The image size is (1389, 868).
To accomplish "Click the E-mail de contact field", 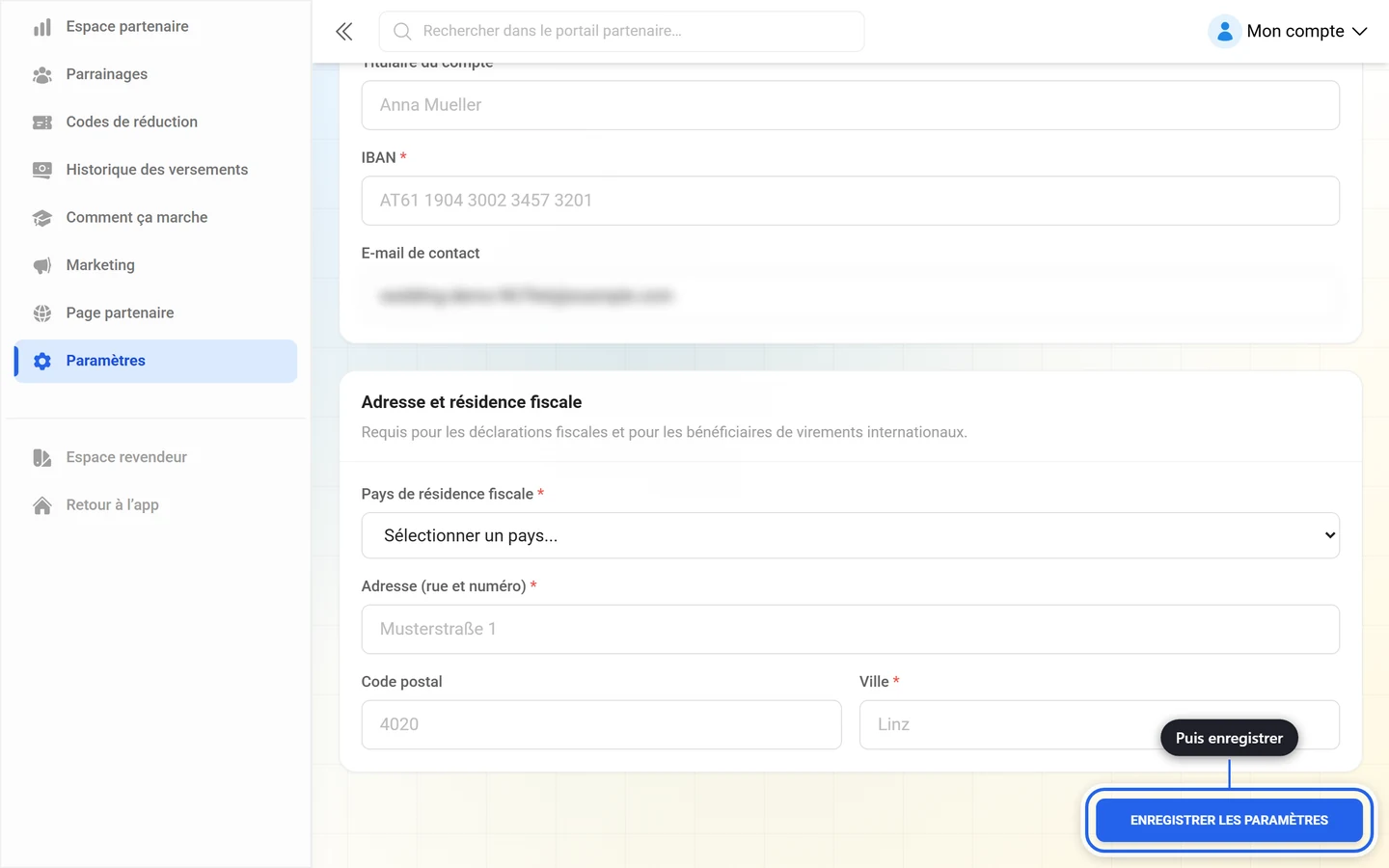I will tap(850, 296).
